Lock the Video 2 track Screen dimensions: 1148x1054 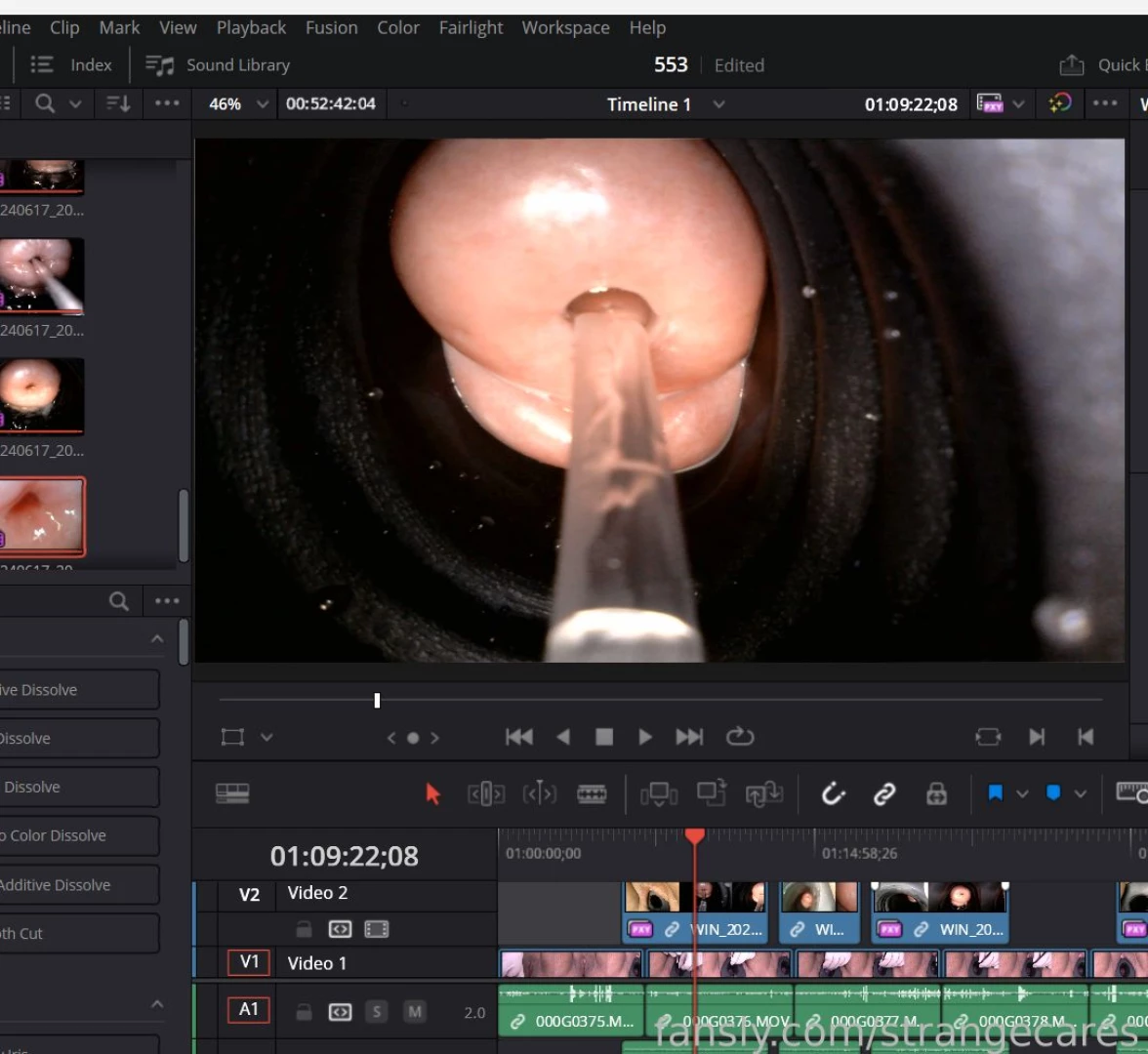pyautogui.click(x=304, y=928)
